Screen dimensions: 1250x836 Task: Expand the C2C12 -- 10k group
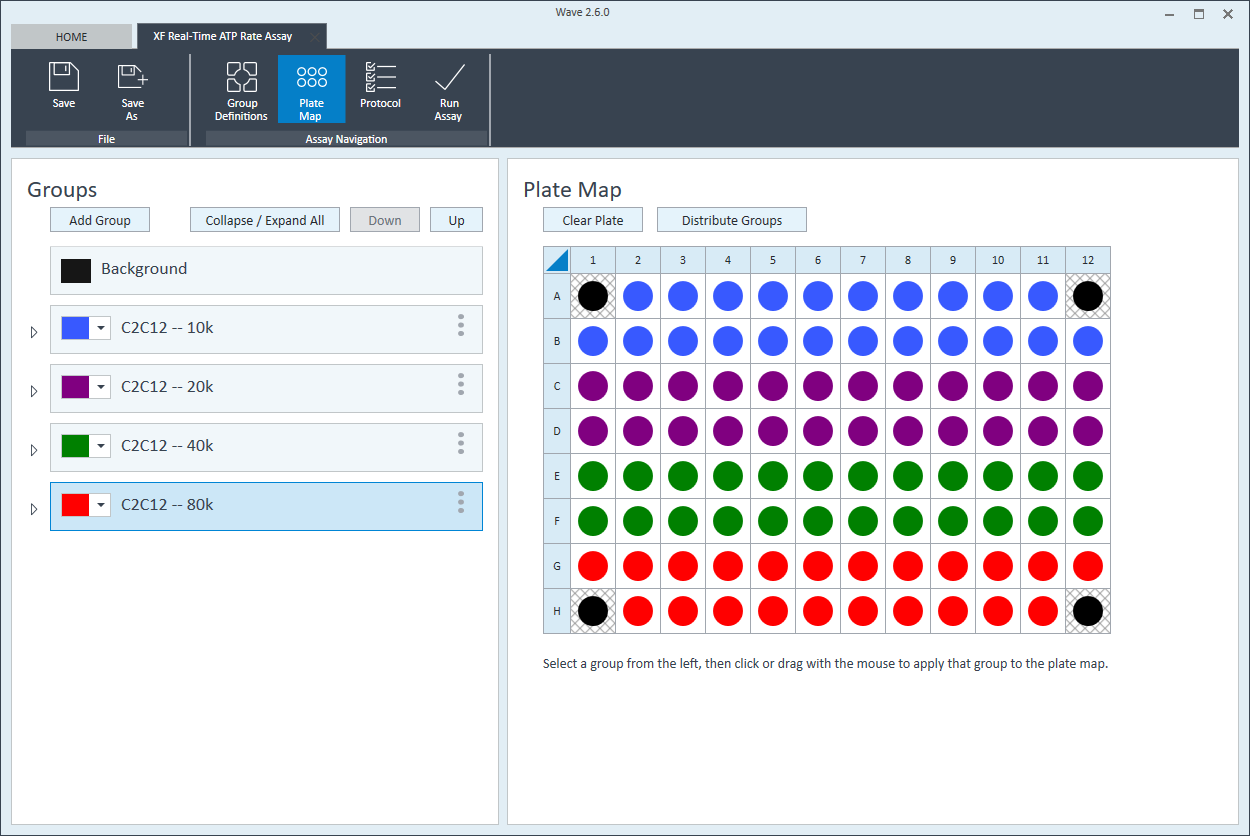pos(34,332)
